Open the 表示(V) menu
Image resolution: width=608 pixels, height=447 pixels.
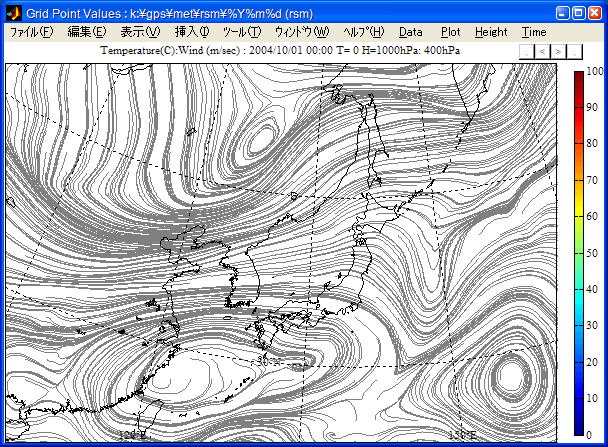[140, 32]
